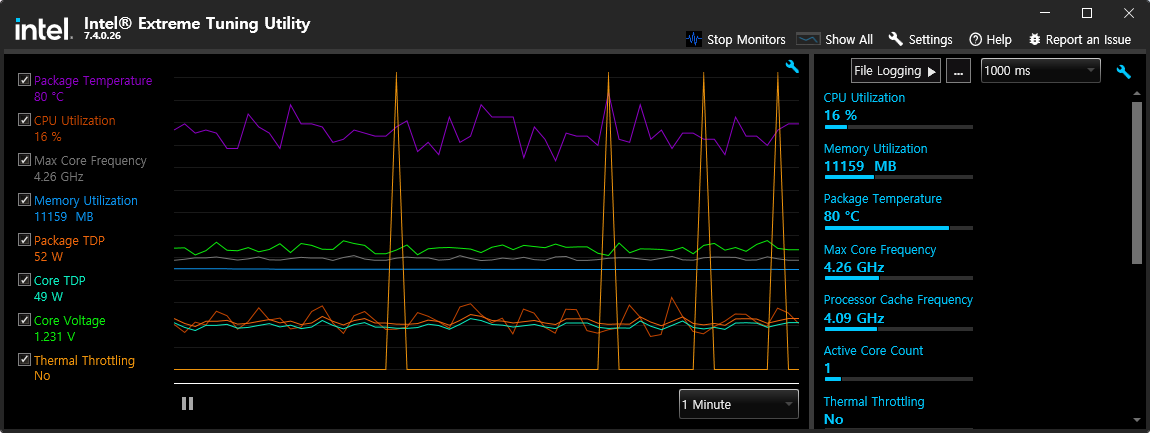Uncheck the Thermal Throttling checkbox

coord(24,360)
